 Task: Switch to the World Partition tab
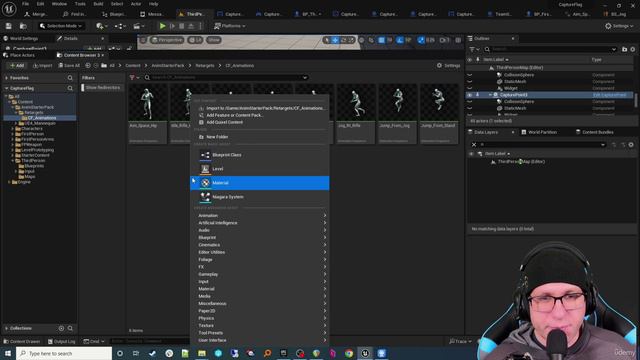coord(542,132)
